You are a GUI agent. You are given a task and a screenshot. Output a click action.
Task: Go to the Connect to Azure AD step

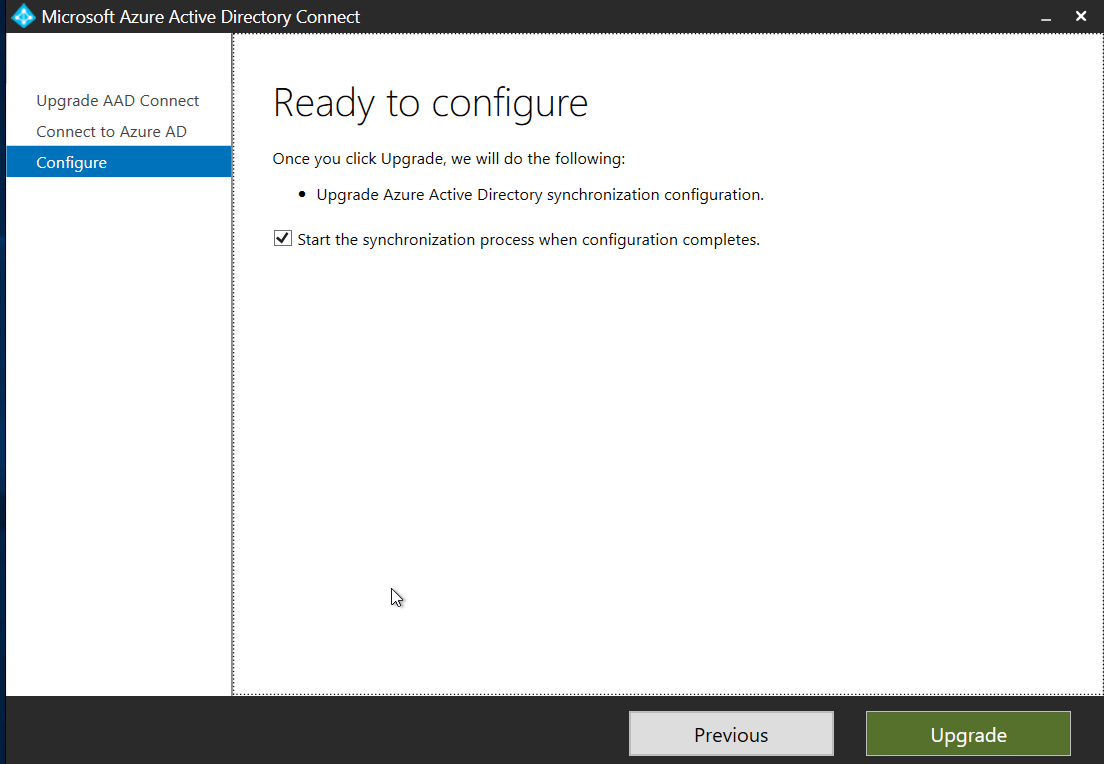pyautogui.click(x=110, y=131)
